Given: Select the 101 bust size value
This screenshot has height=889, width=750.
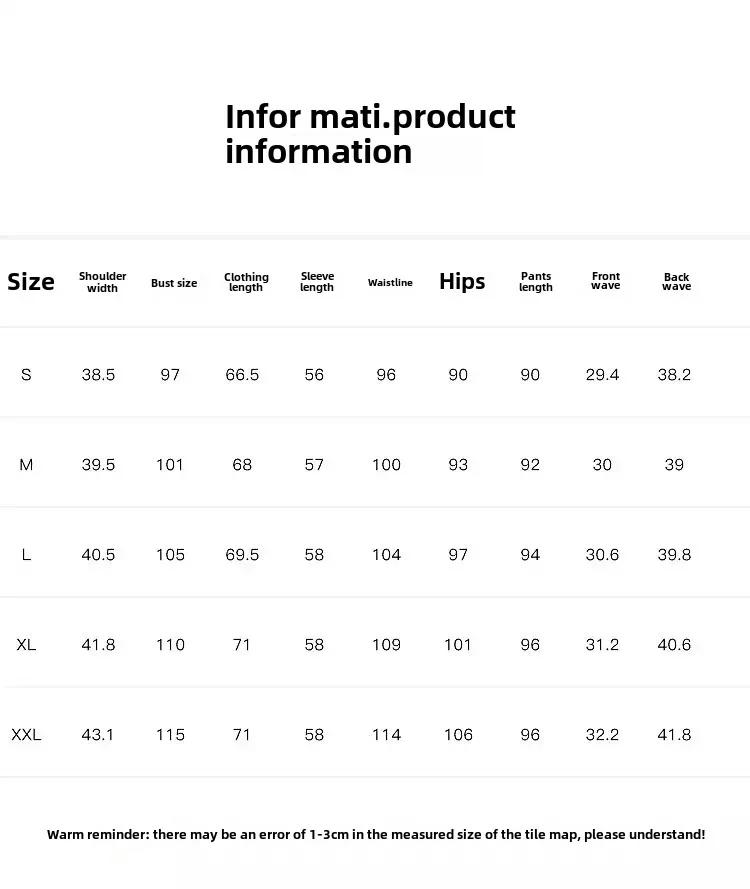Looking at the screenshot, I should (170, 465).
